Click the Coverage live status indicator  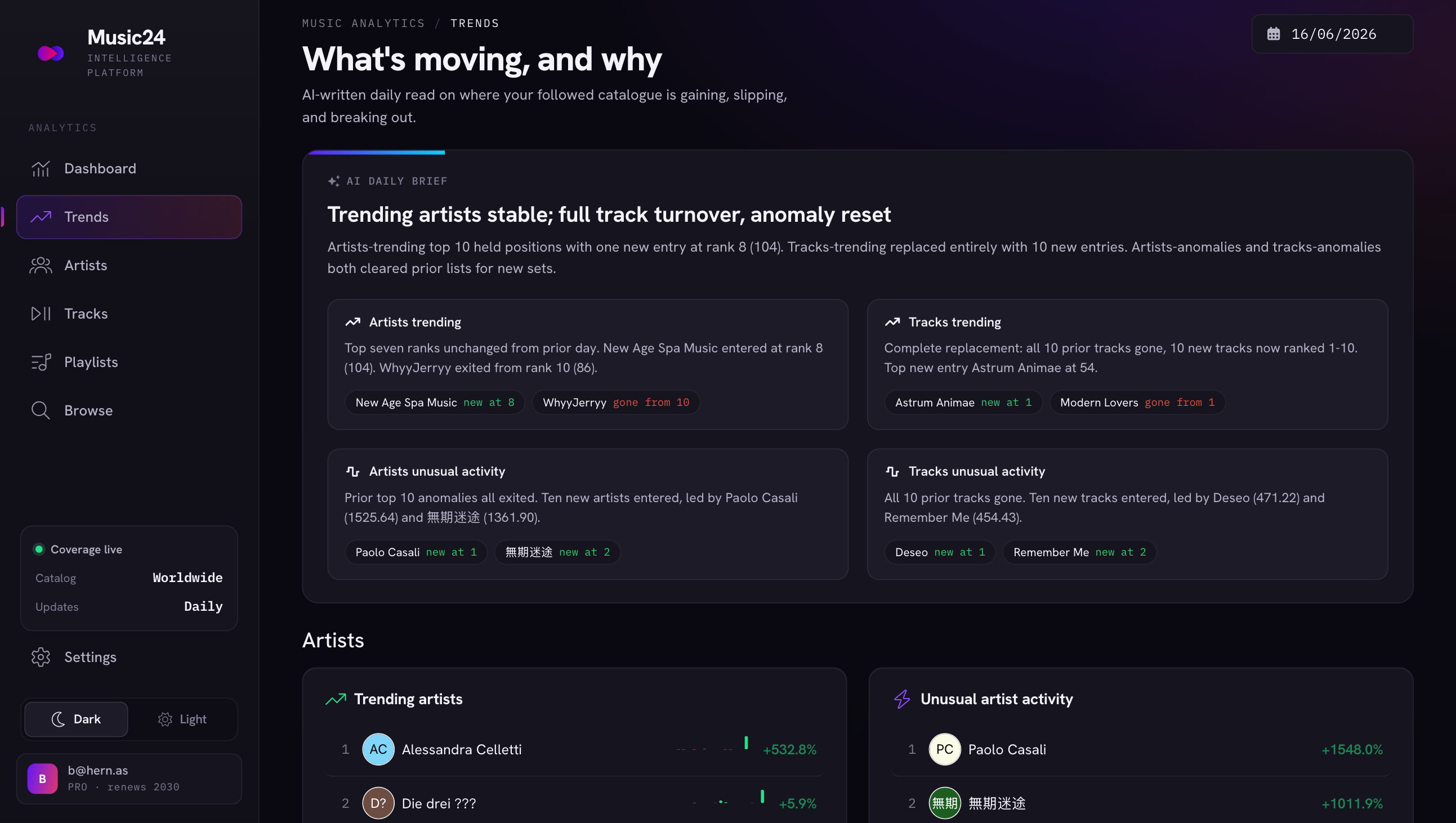click(39, 549)
